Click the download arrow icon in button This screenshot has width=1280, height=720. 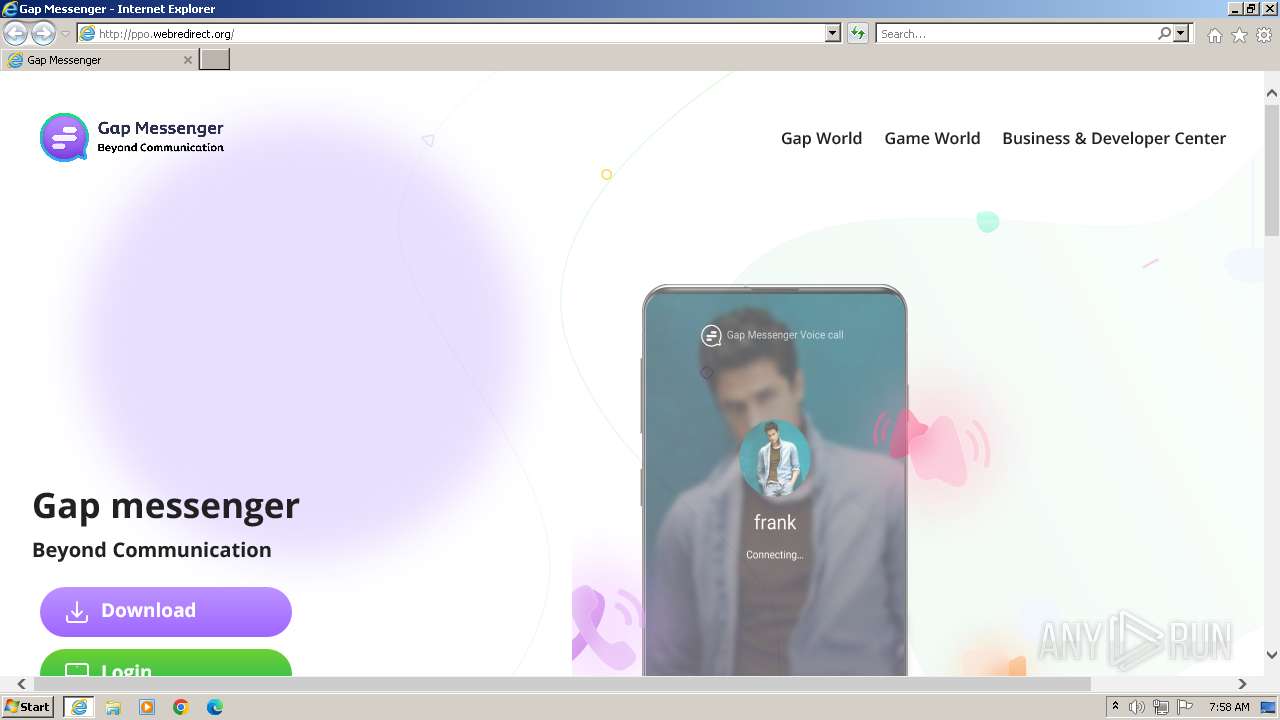coord(77,611)
